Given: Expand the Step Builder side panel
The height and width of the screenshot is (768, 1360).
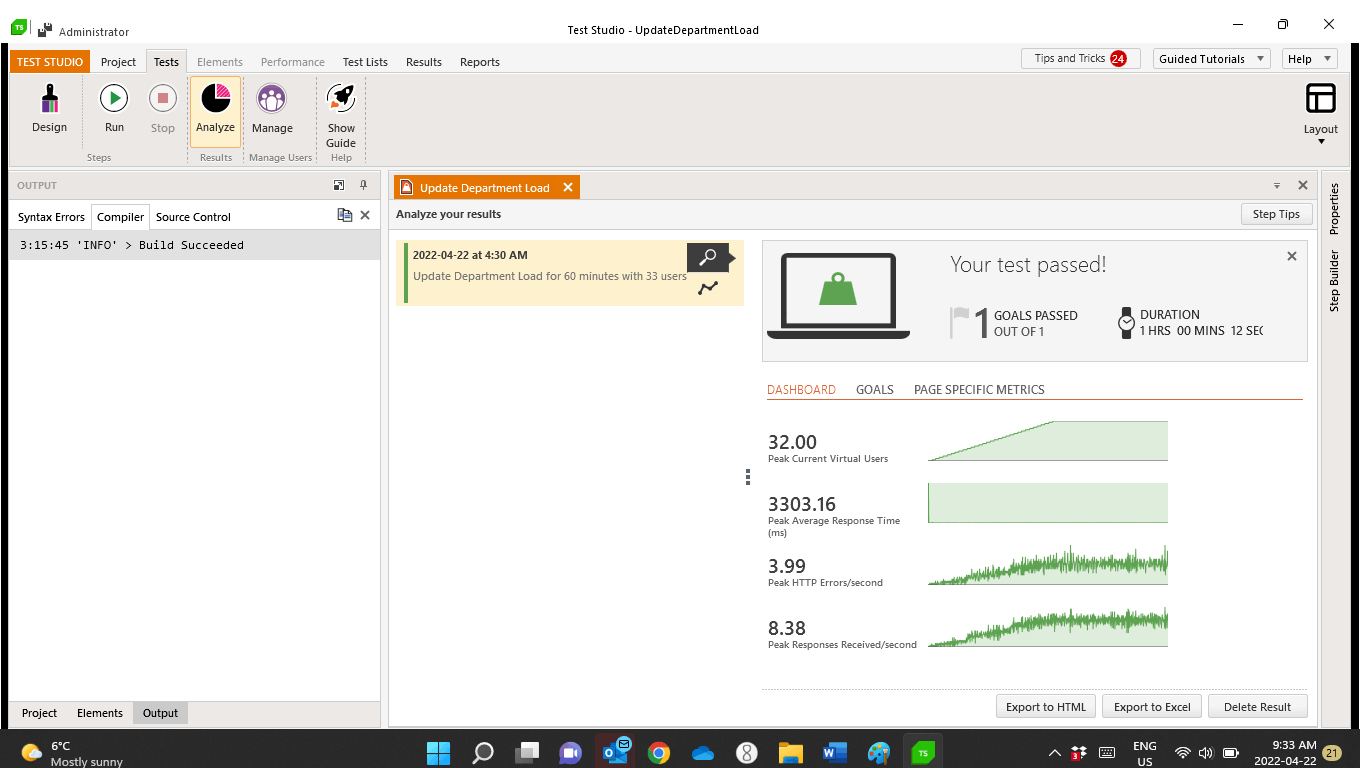Looking at the screenshot, I should [x=1333, y=281].
